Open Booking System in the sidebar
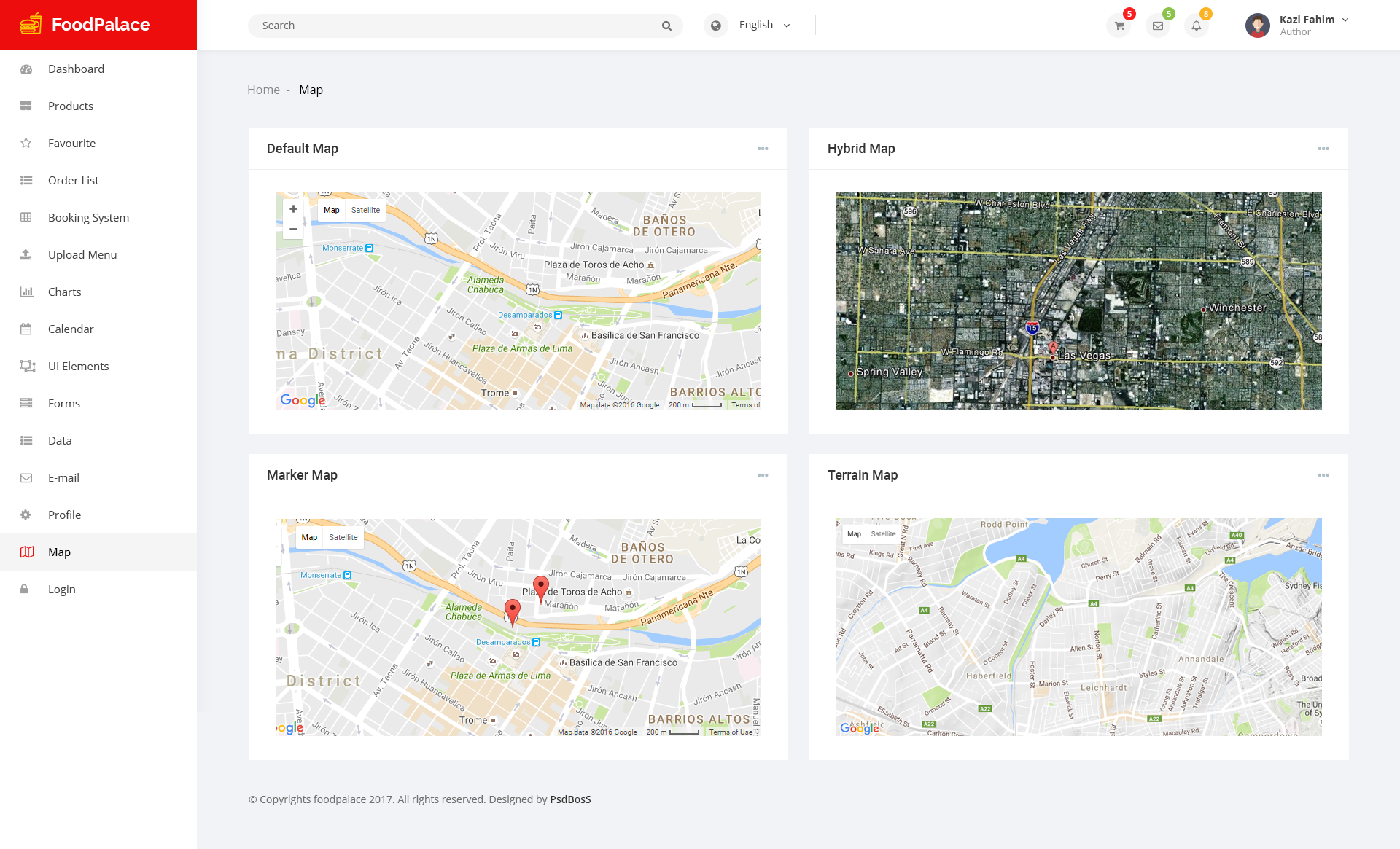This screenshot has height=849, width=1400. pyautogui.click(x=88, y=217)
